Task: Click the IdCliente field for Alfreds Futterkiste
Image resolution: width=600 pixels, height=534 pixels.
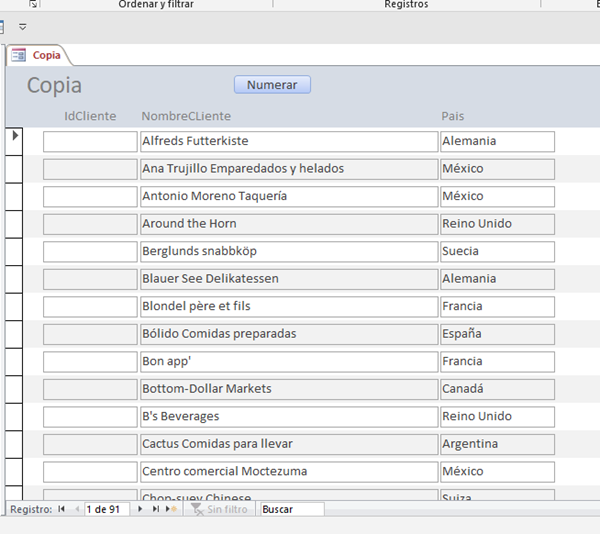Action: tap(90, 142)
